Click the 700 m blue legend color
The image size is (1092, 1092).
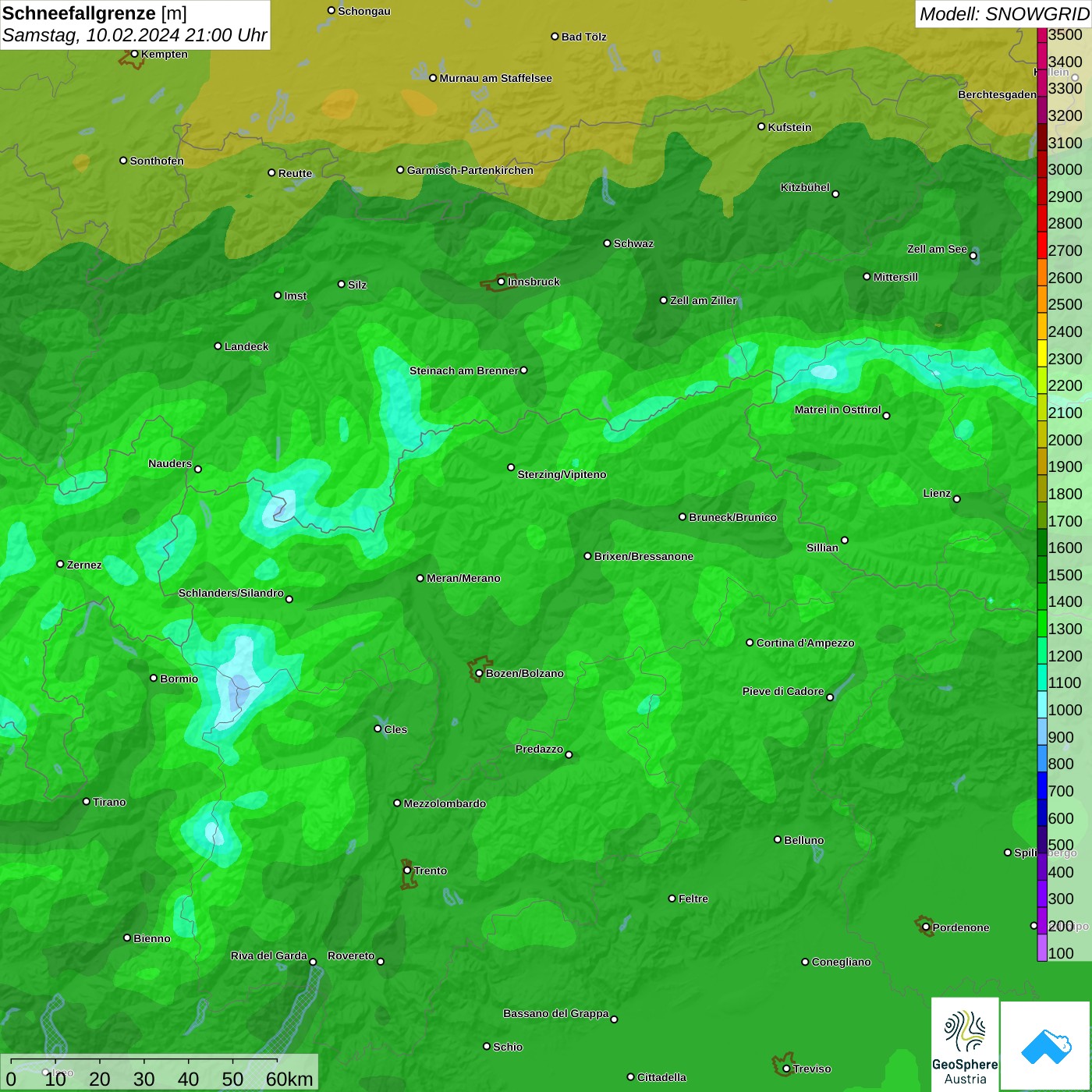click(x=1041, y=785)
